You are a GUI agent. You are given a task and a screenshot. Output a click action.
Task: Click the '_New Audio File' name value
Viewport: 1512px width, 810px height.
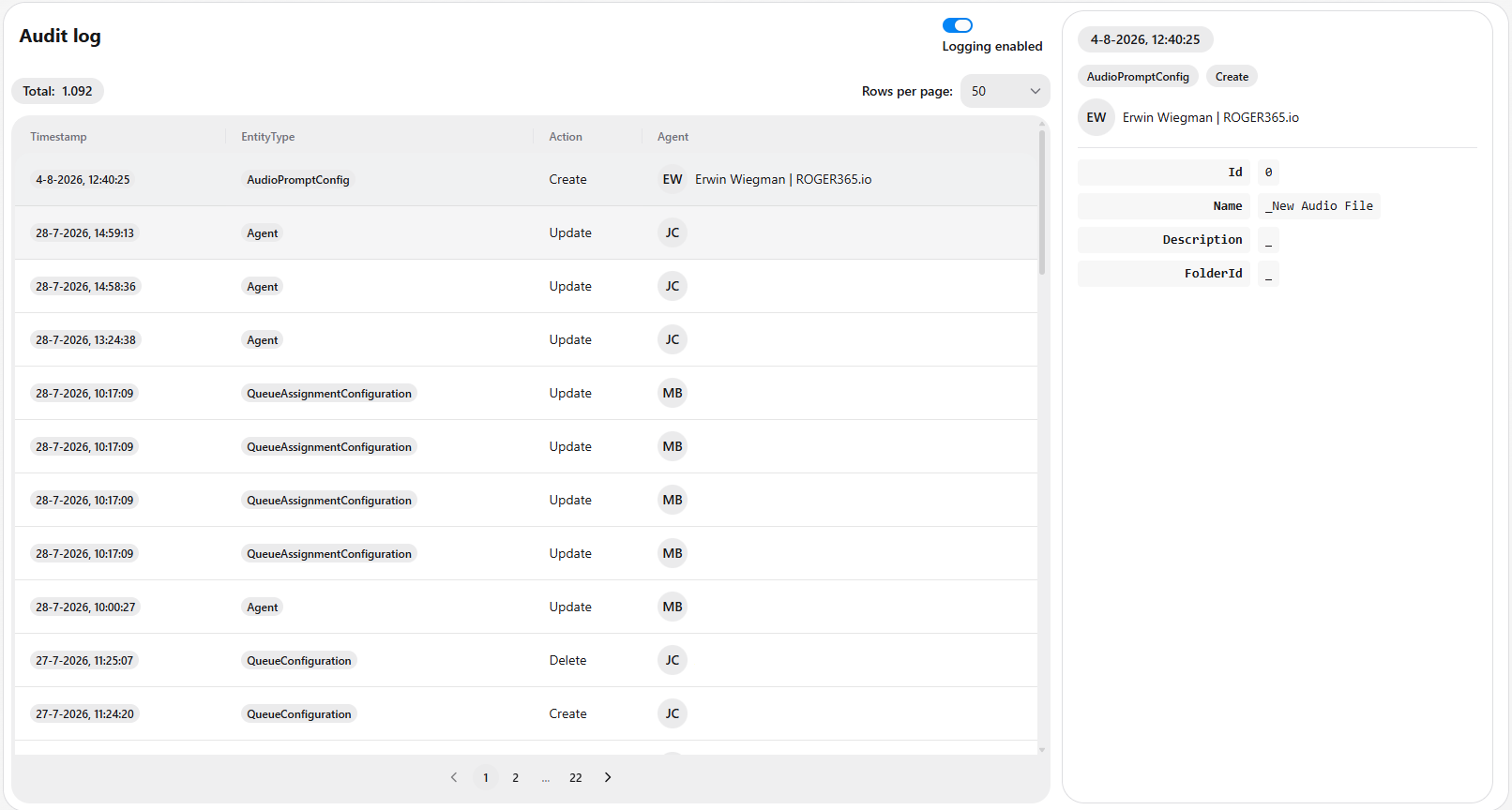point(1319,206)
